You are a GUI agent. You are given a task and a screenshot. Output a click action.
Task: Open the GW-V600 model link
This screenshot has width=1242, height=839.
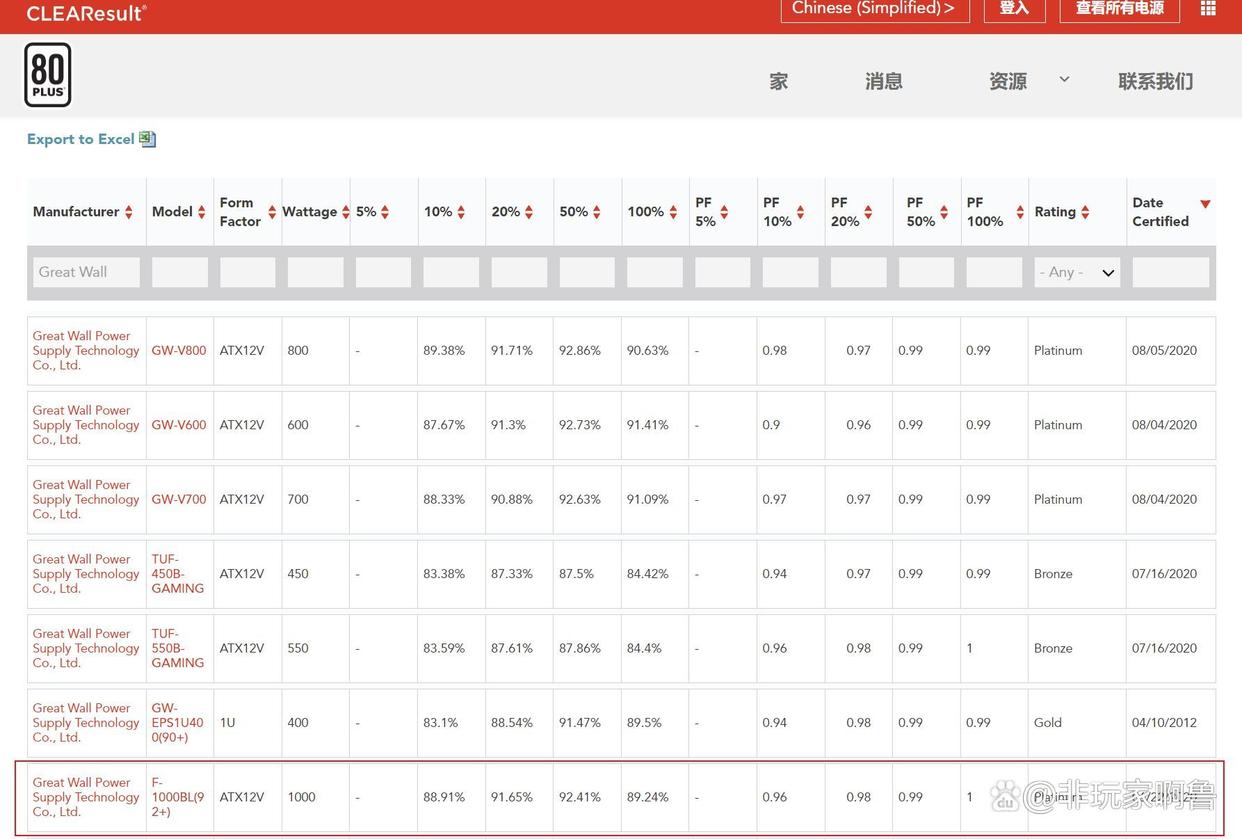pyautogui.click(x=179, y=425)
